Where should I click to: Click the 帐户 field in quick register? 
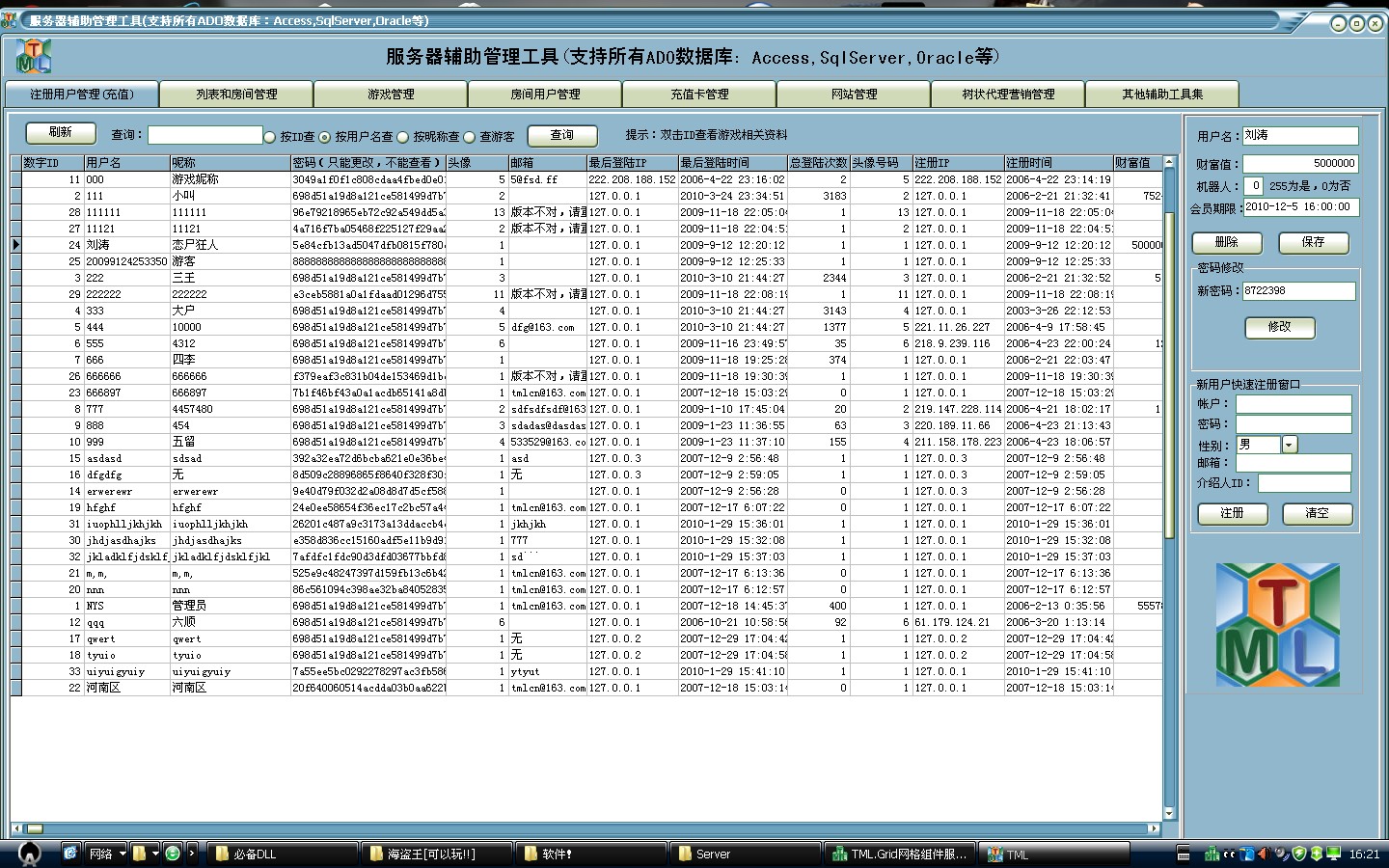point(1294,404)
